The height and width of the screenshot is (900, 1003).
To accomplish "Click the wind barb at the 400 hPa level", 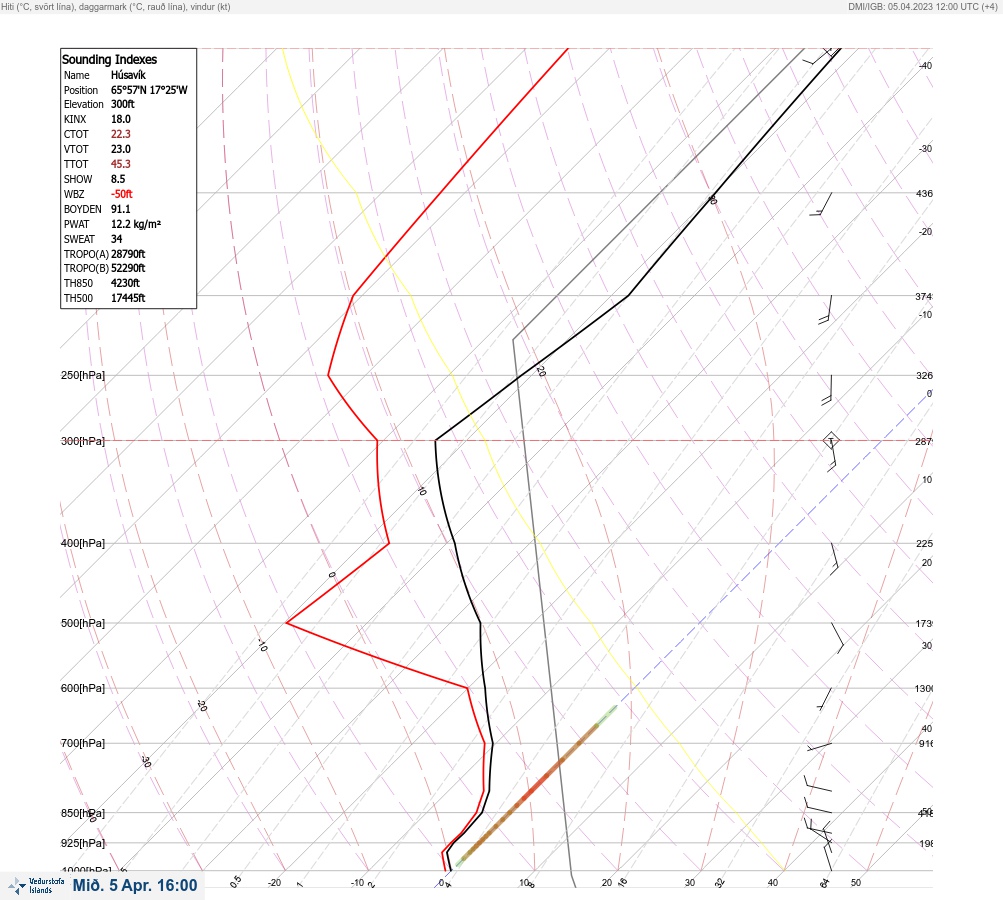I will point(834,558).
